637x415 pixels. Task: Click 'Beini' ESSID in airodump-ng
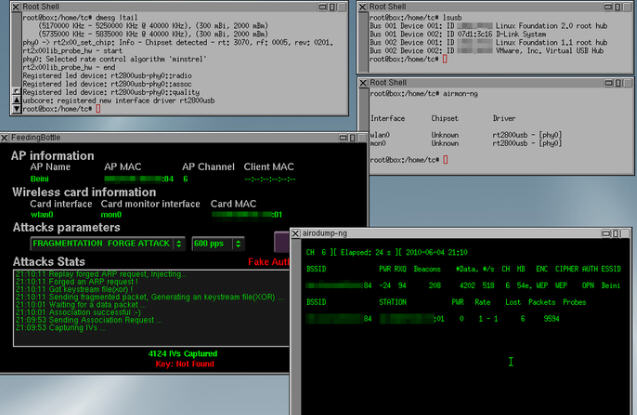(x=611, y=285)
